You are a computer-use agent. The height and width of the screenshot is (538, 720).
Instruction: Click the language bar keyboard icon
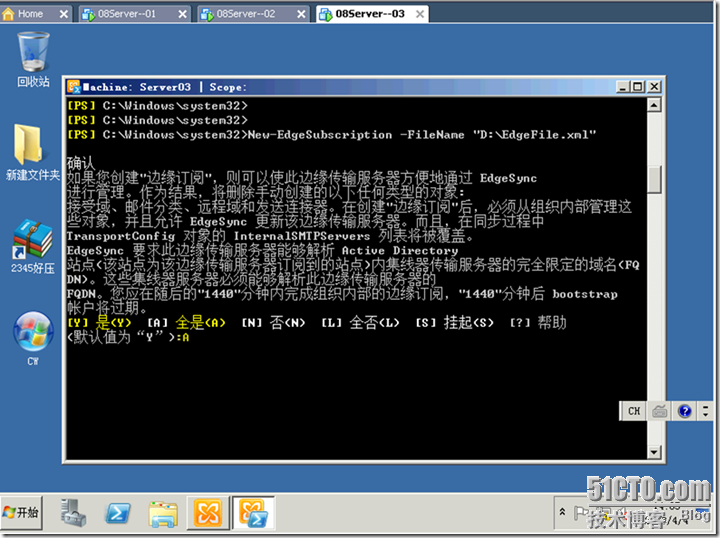point(660,411)
